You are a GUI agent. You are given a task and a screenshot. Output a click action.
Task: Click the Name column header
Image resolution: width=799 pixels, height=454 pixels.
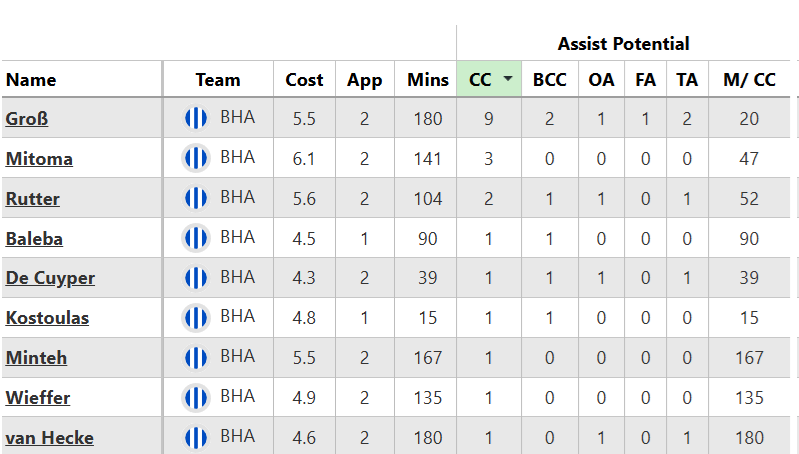coord(31,80)
